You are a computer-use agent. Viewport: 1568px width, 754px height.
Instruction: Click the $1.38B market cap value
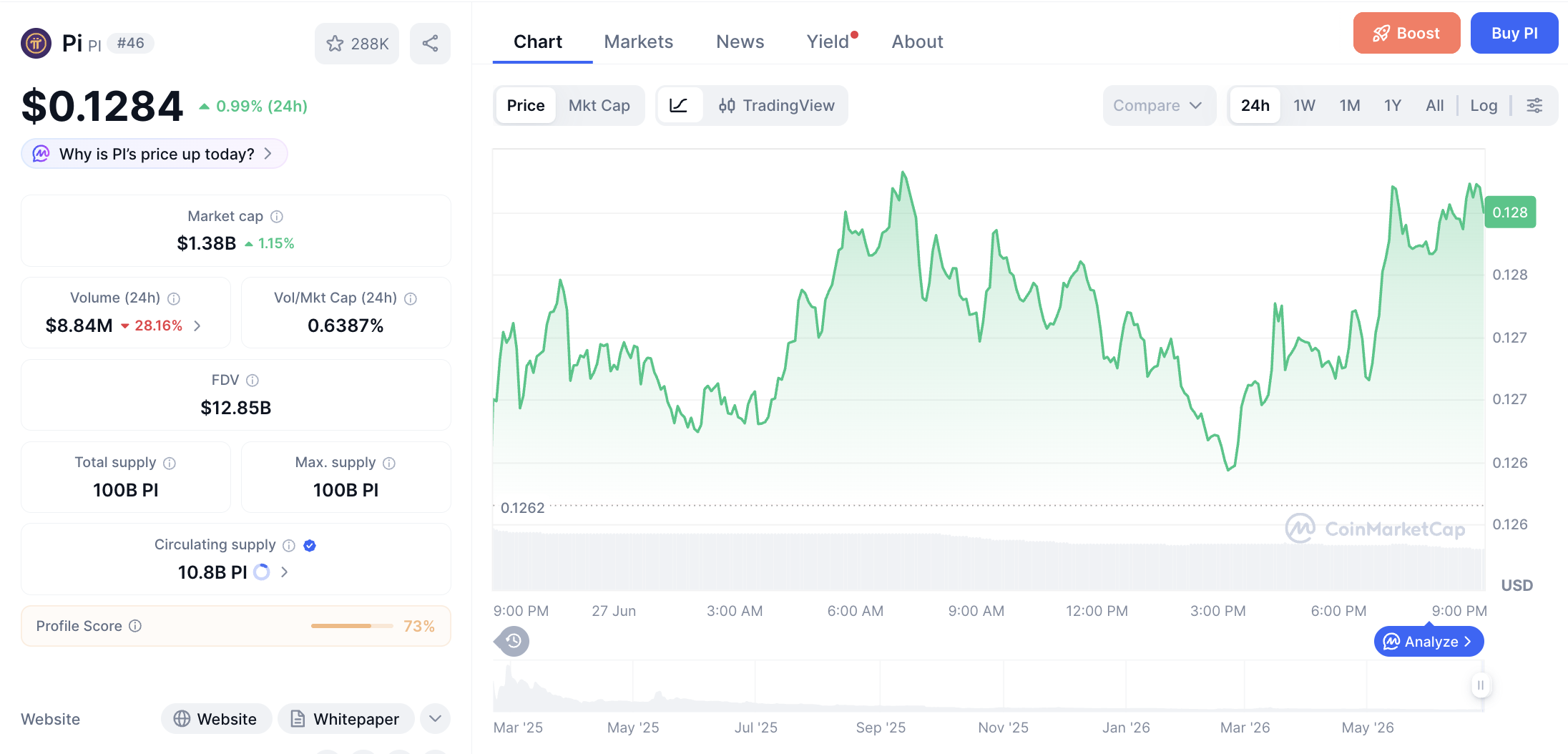[x=206, y=243]
